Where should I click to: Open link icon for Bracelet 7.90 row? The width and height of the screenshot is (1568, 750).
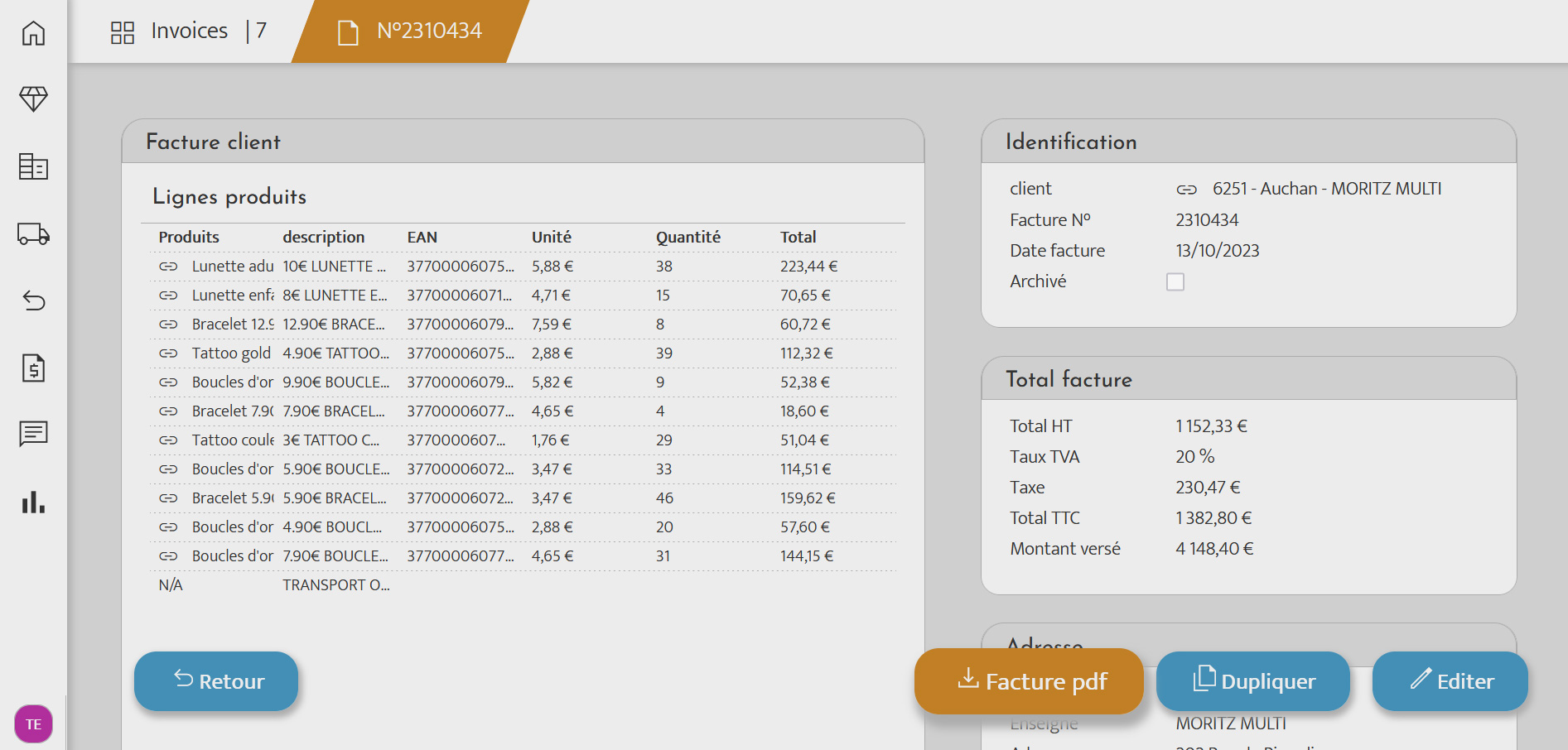tap(168, 411)
